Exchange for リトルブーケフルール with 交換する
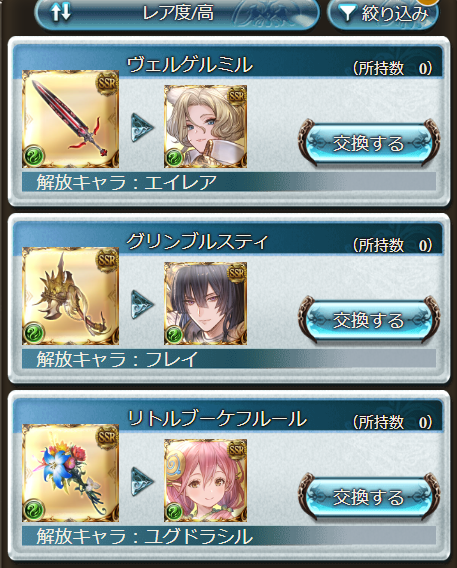Viewport: 457px width, 568px height. [369, 497]
